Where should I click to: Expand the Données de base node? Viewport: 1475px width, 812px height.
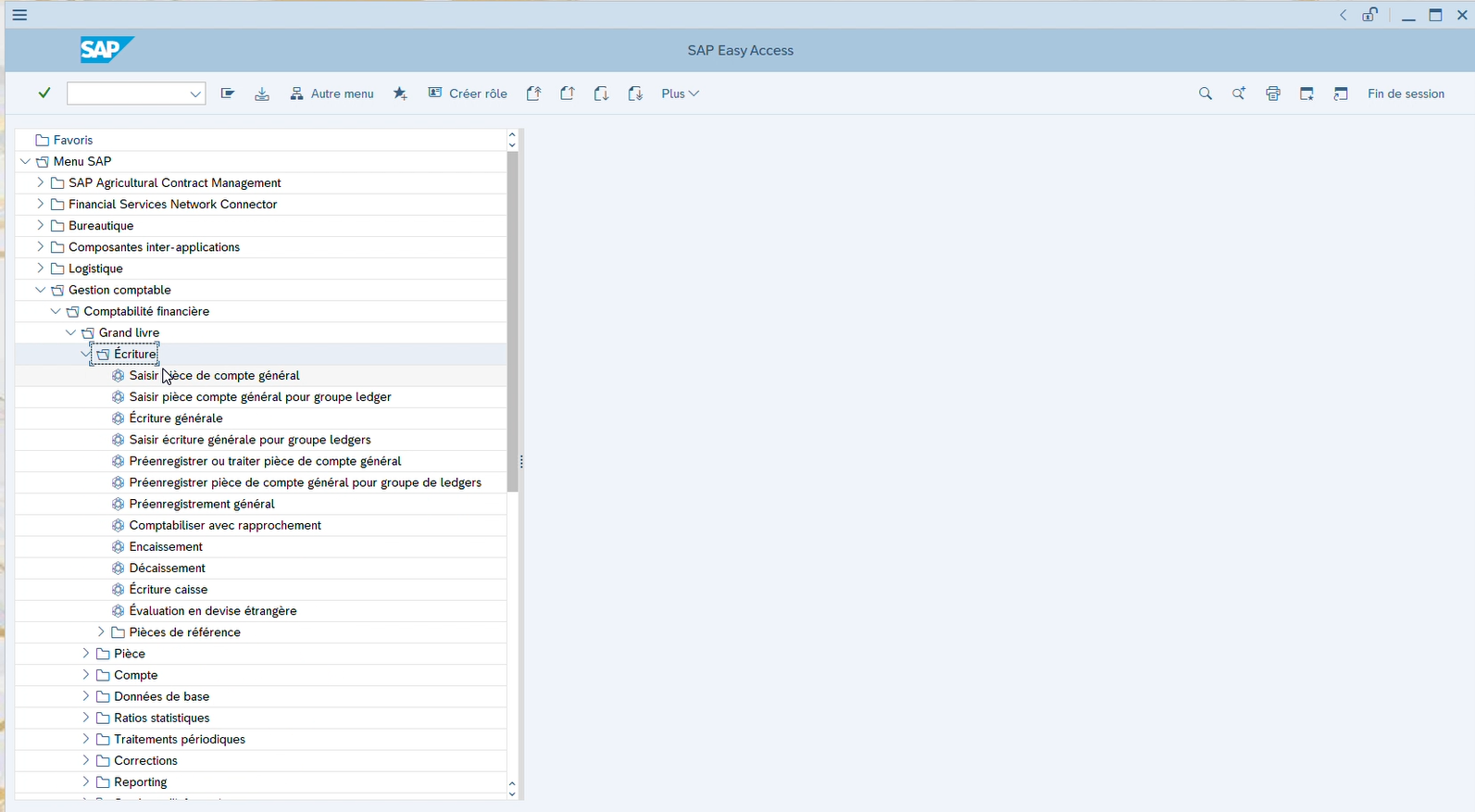click(85, 696)
